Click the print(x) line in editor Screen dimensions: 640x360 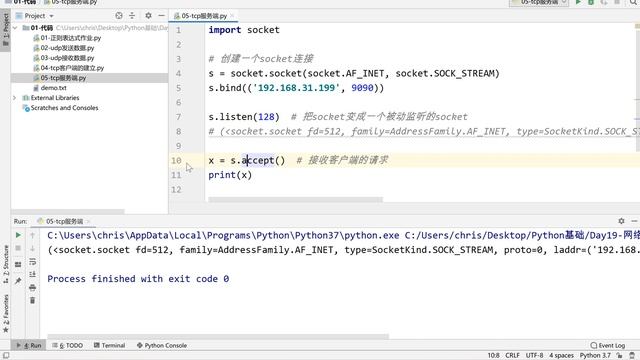[230, 175]
